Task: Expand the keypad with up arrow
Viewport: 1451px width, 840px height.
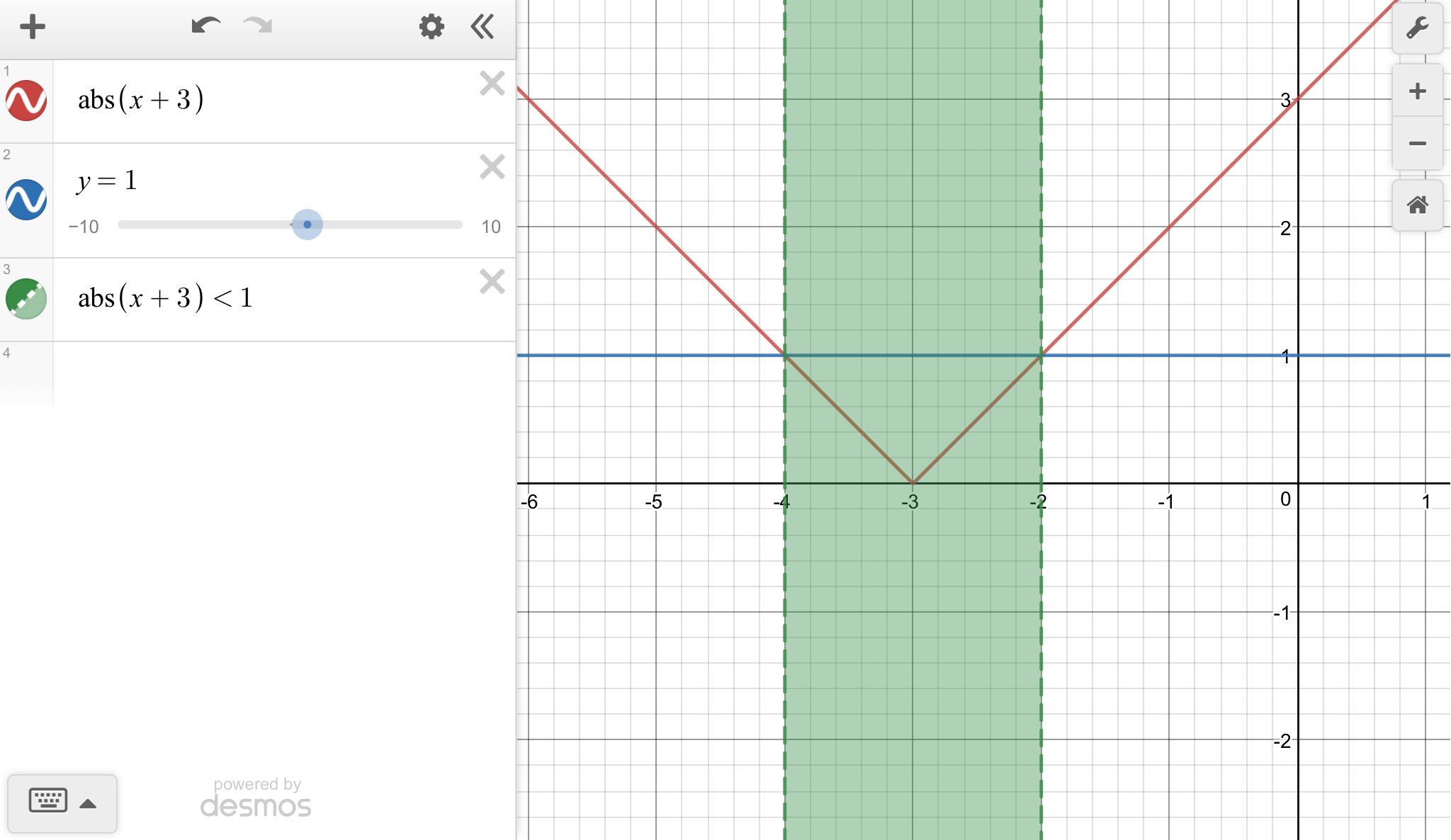Action: pos(88,803)
